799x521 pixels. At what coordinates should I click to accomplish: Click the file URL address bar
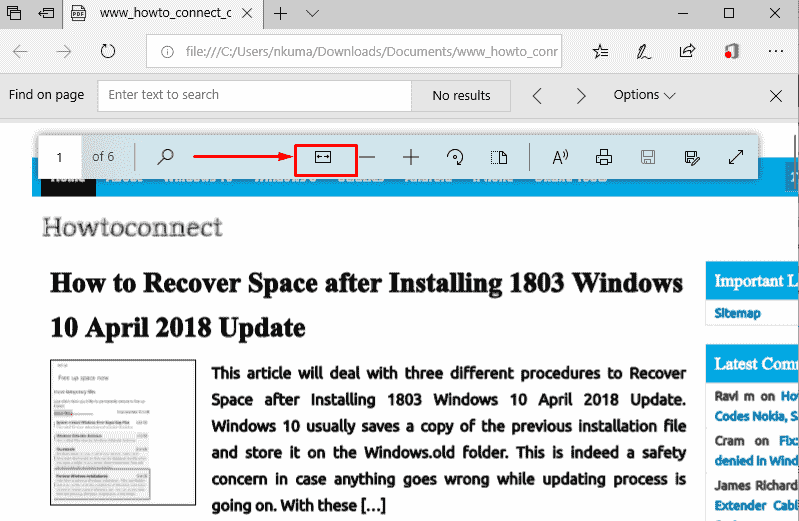pyautogui.click(x=354, y=51)
